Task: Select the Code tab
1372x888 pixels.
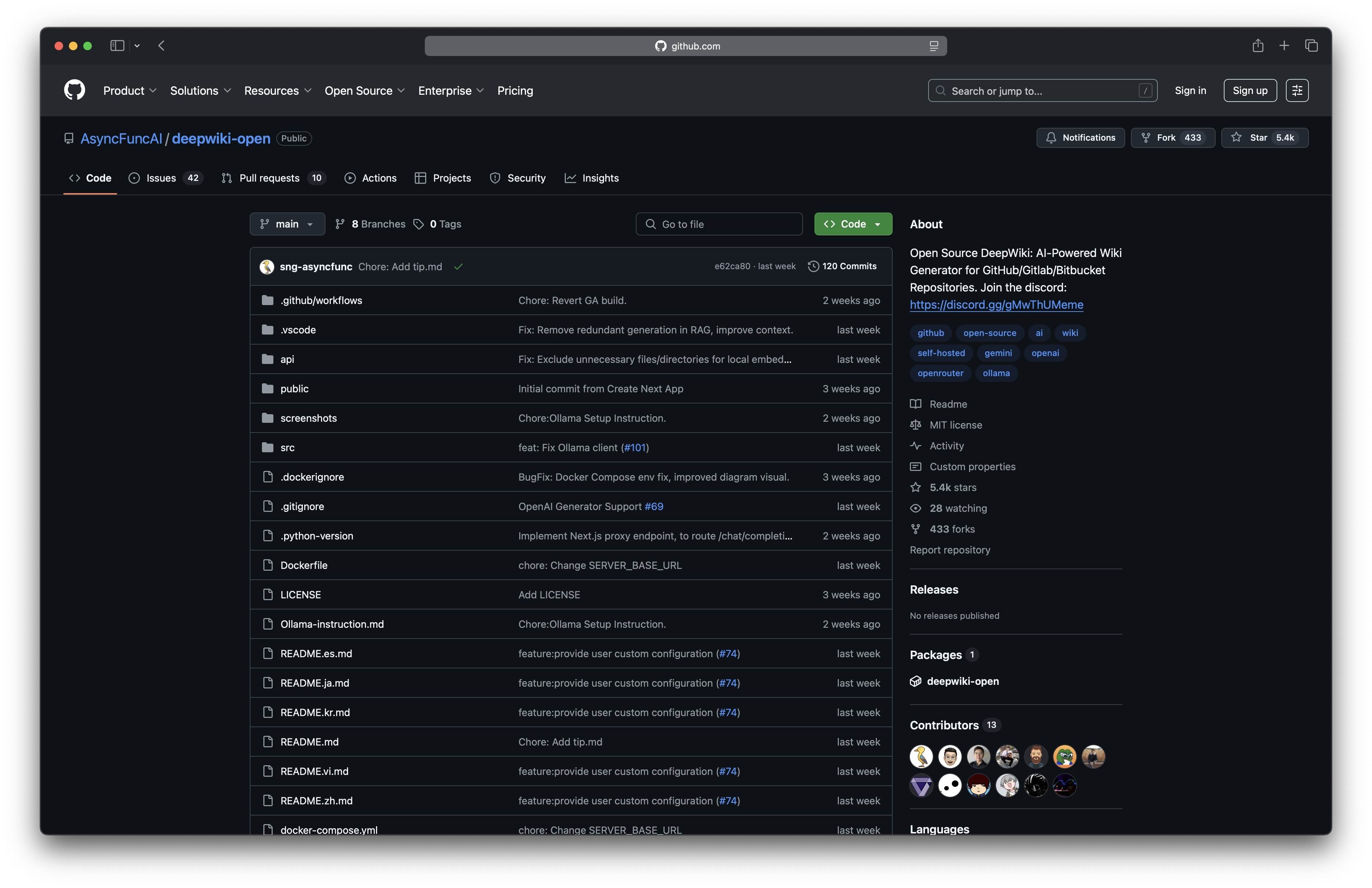Action: coord(90,178)
